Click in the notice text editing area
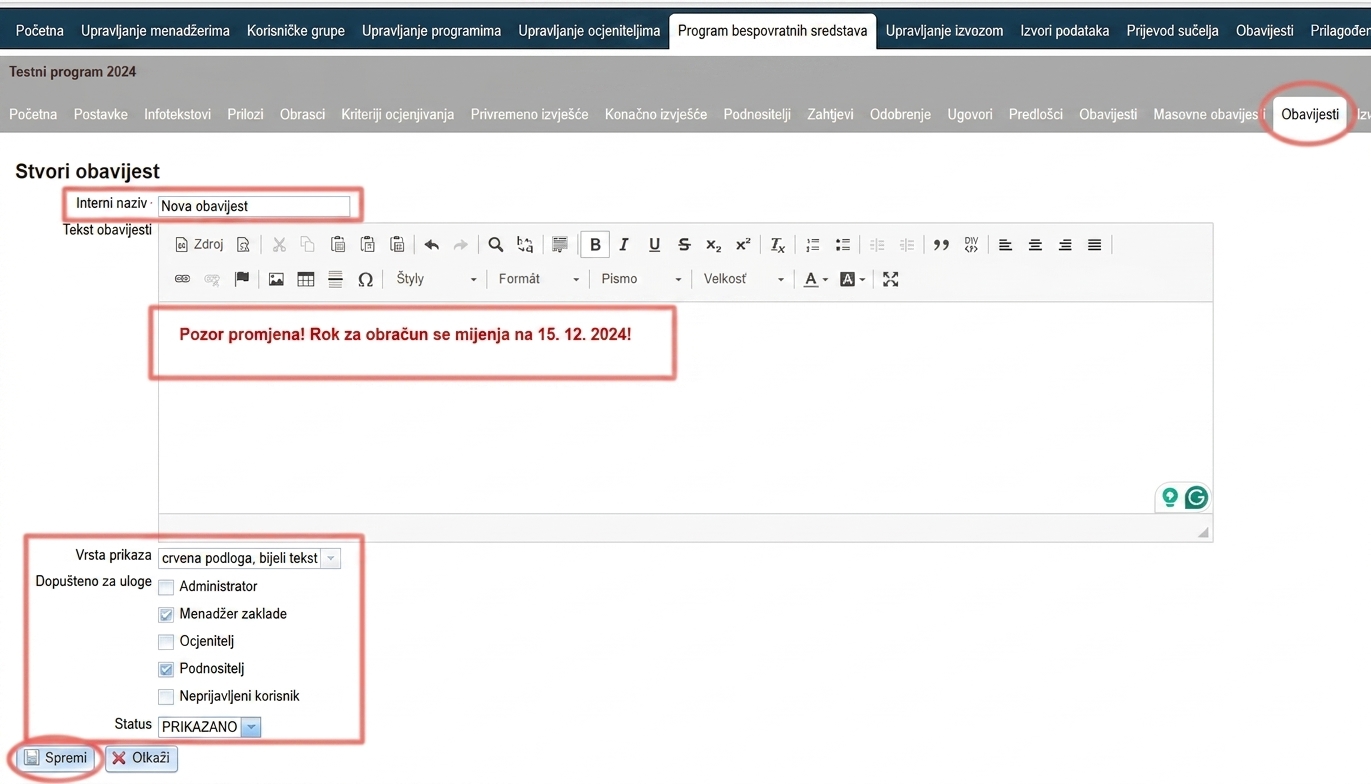1371x784 pixels. point(685,408)
